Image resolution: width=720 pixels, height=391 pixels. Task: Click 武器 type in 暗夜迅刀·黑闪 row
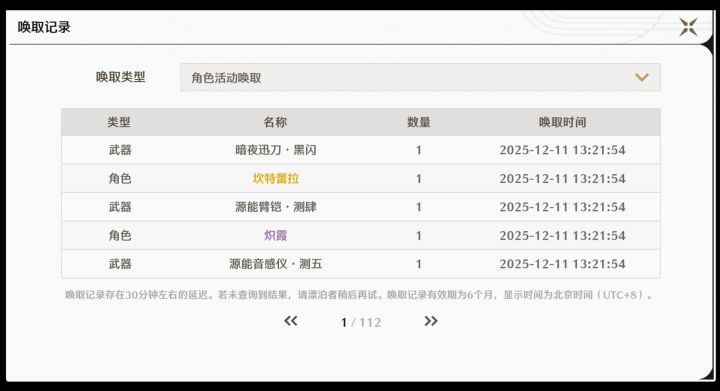[120, 150]
